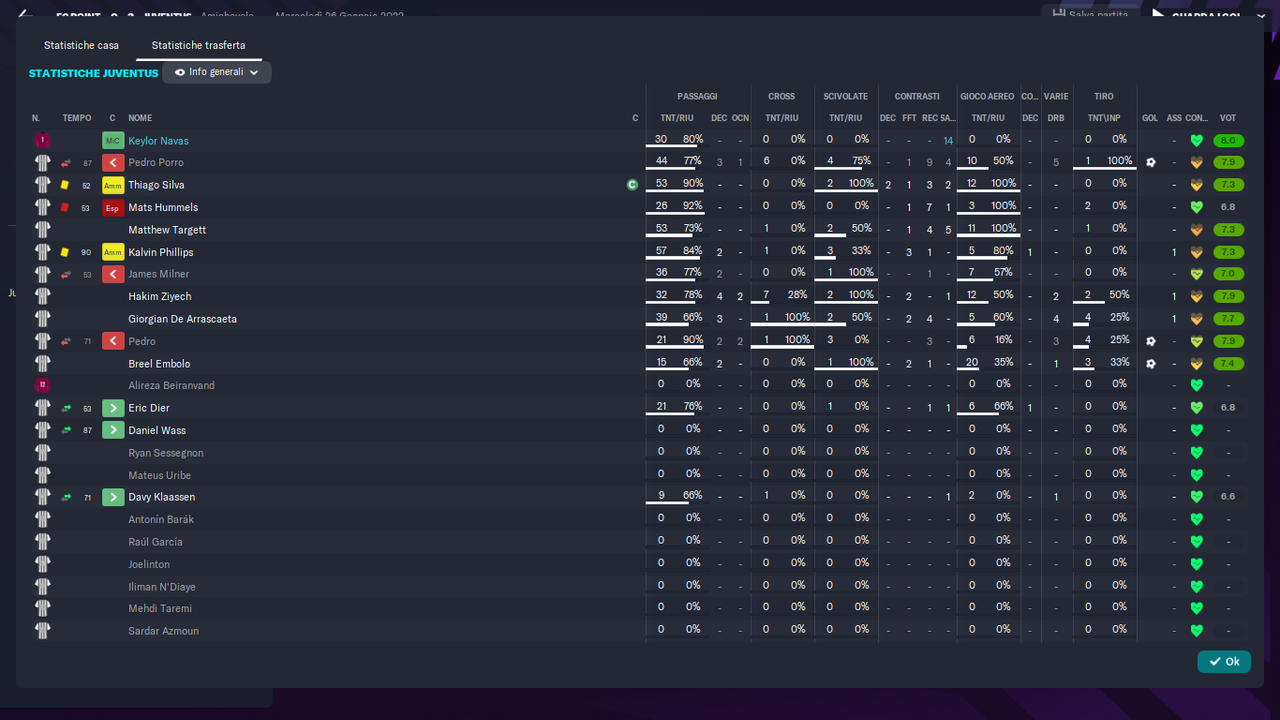Screen dimensions: 1280x720
Task: Sort by the NOME column header
Action: pos(140,118)
